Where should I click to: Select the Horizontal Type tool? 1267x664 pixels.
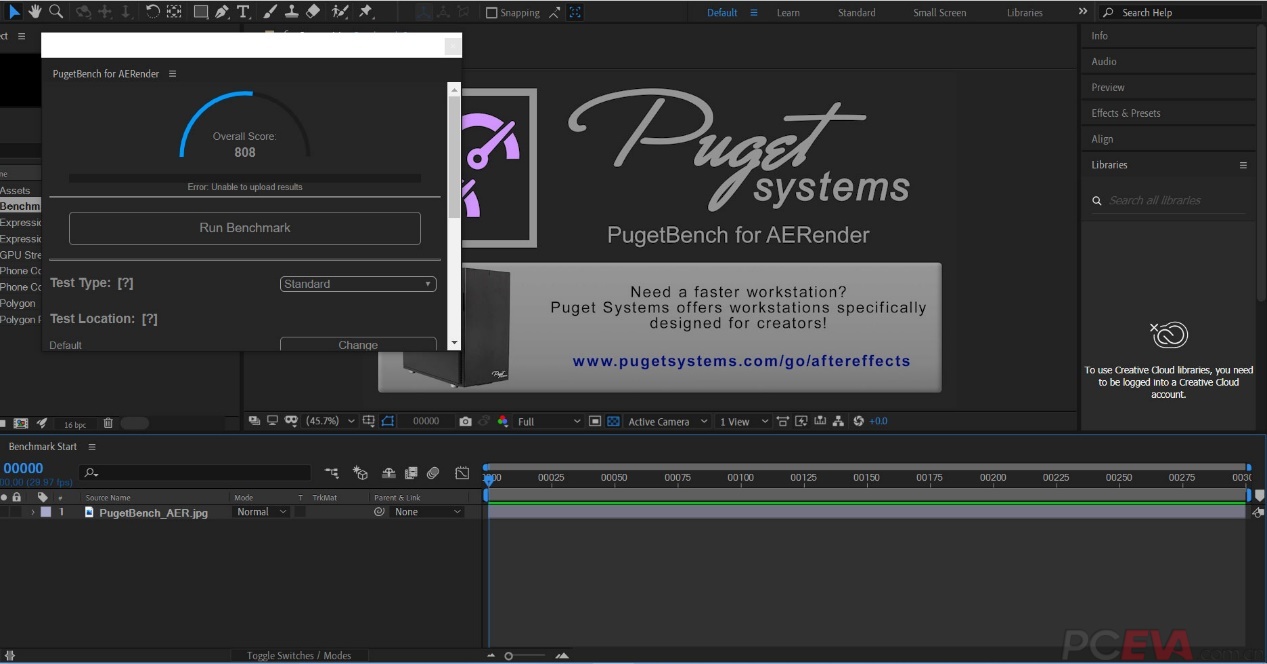tap(243, 12)
